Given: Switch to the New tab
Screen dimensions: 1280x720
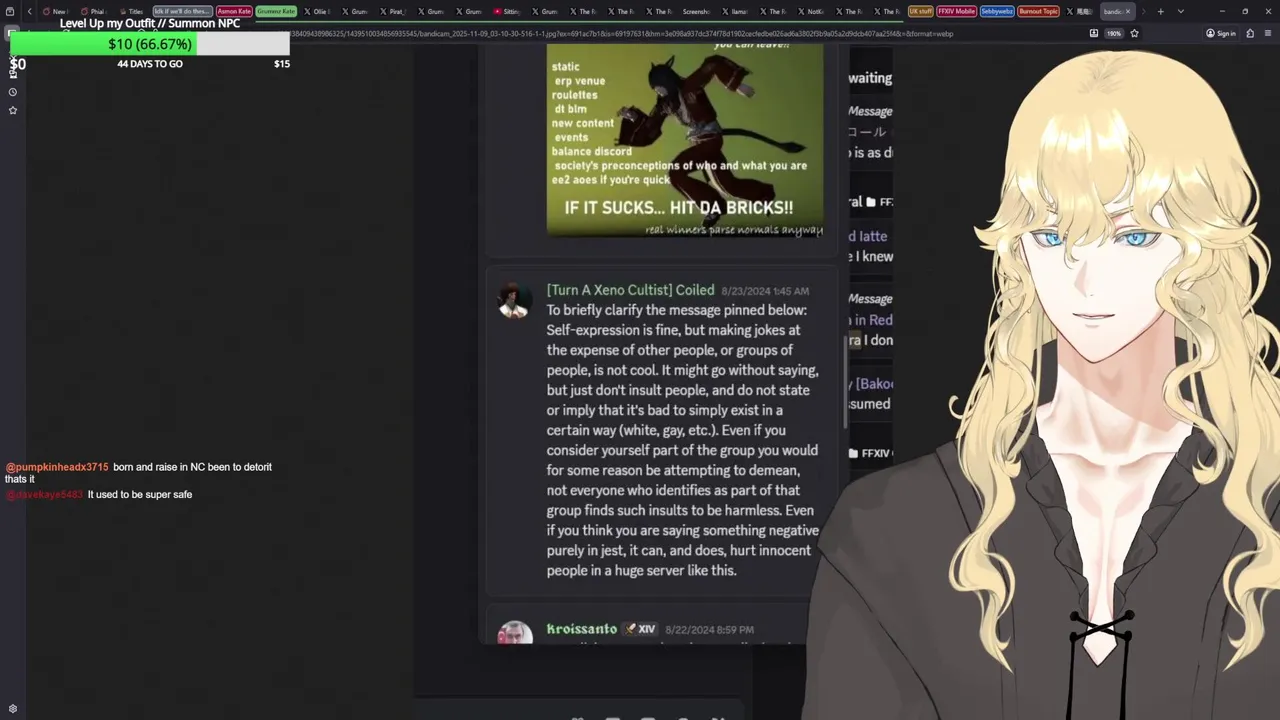Looking at the screenshot, I should (x=55, y=11).
